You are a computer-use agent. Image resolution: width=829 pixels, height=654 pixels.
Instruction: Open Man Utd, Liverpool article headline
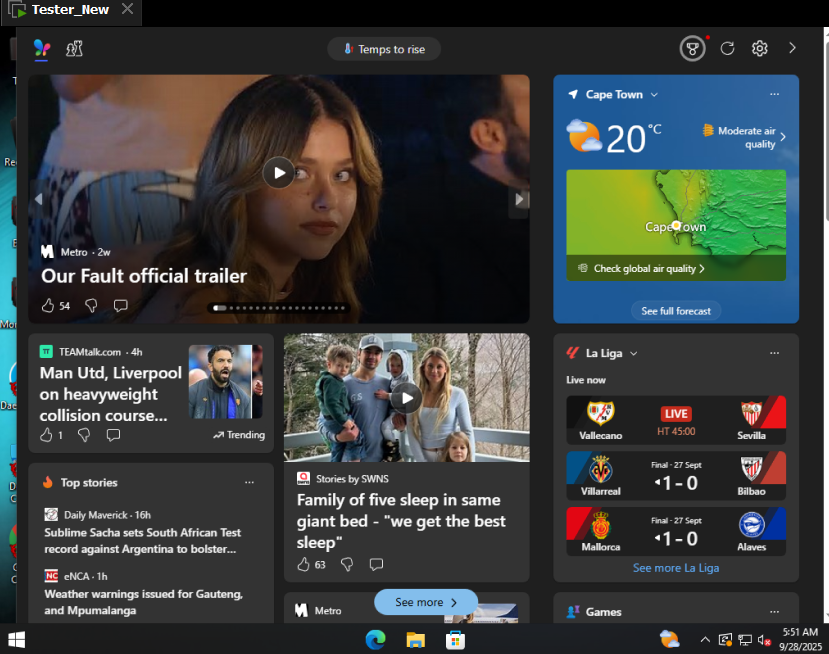pos(110,394)
